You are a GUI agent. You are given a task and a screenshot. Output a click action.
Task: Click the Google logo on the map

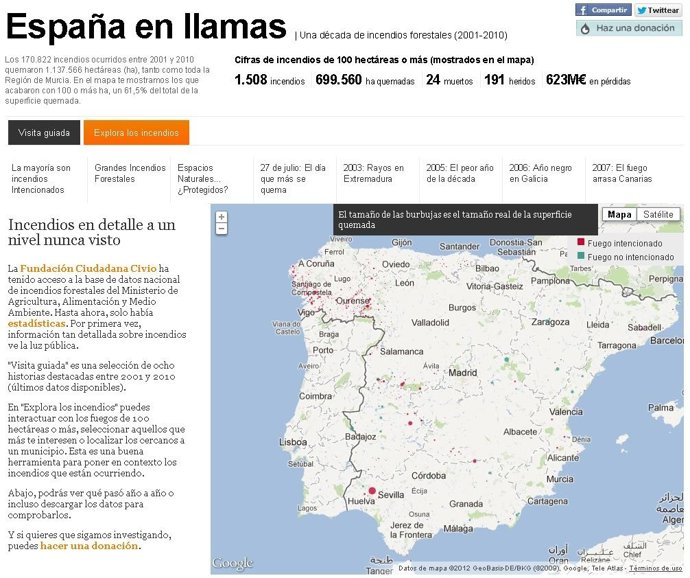pos(232,563)
